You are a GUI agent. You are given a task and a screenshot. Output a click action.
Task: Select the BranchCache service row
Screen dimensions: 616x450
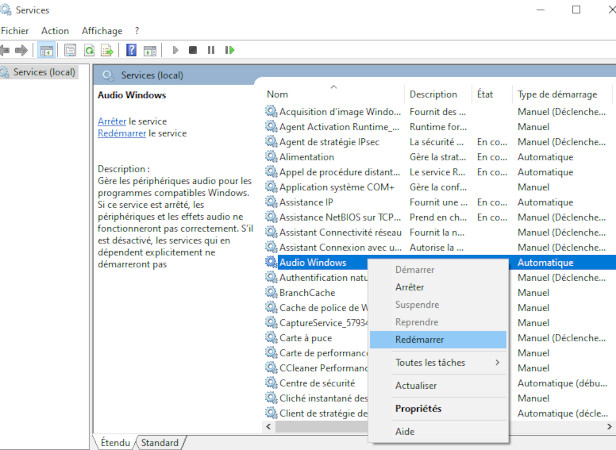point(306,293)
